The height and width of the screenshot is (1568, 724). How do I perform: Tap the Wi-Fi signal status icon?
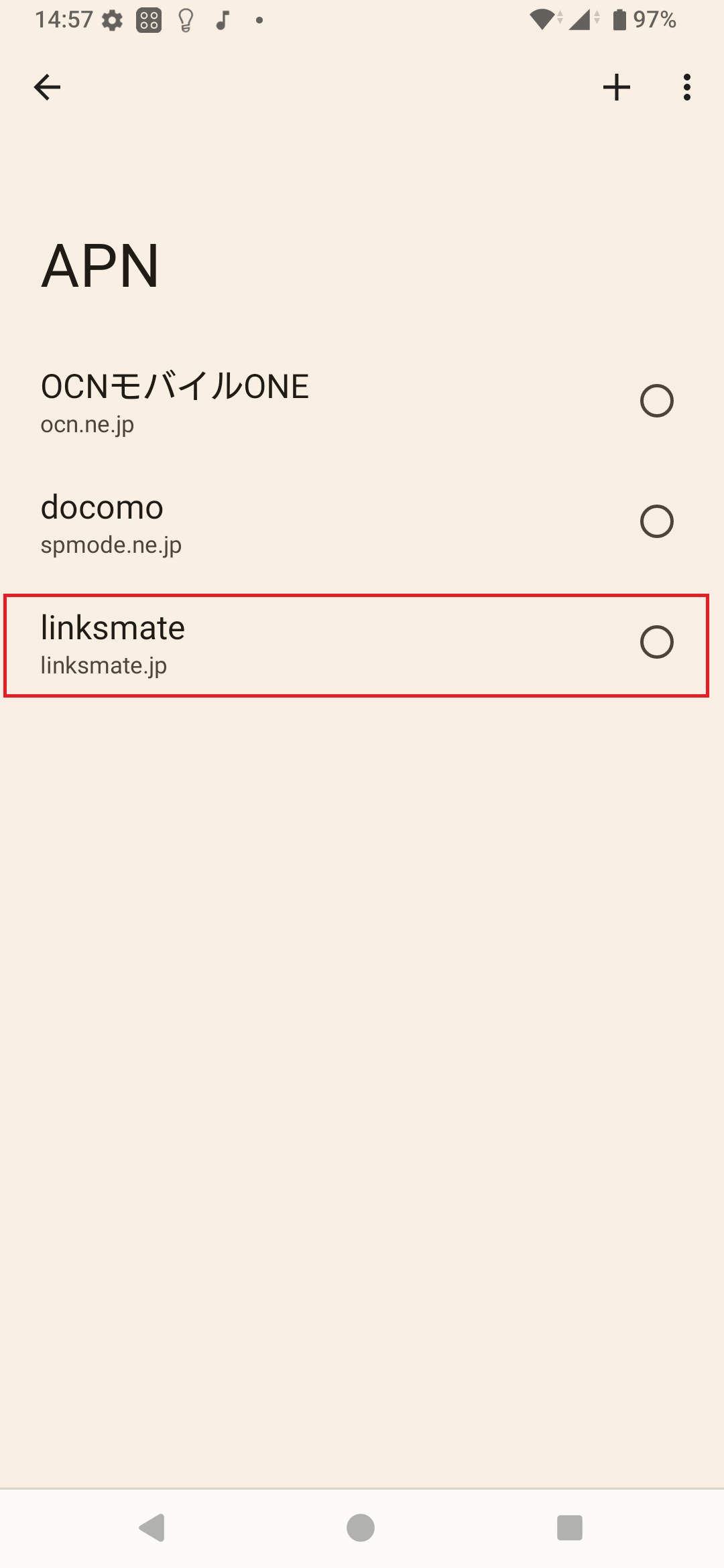542,20
